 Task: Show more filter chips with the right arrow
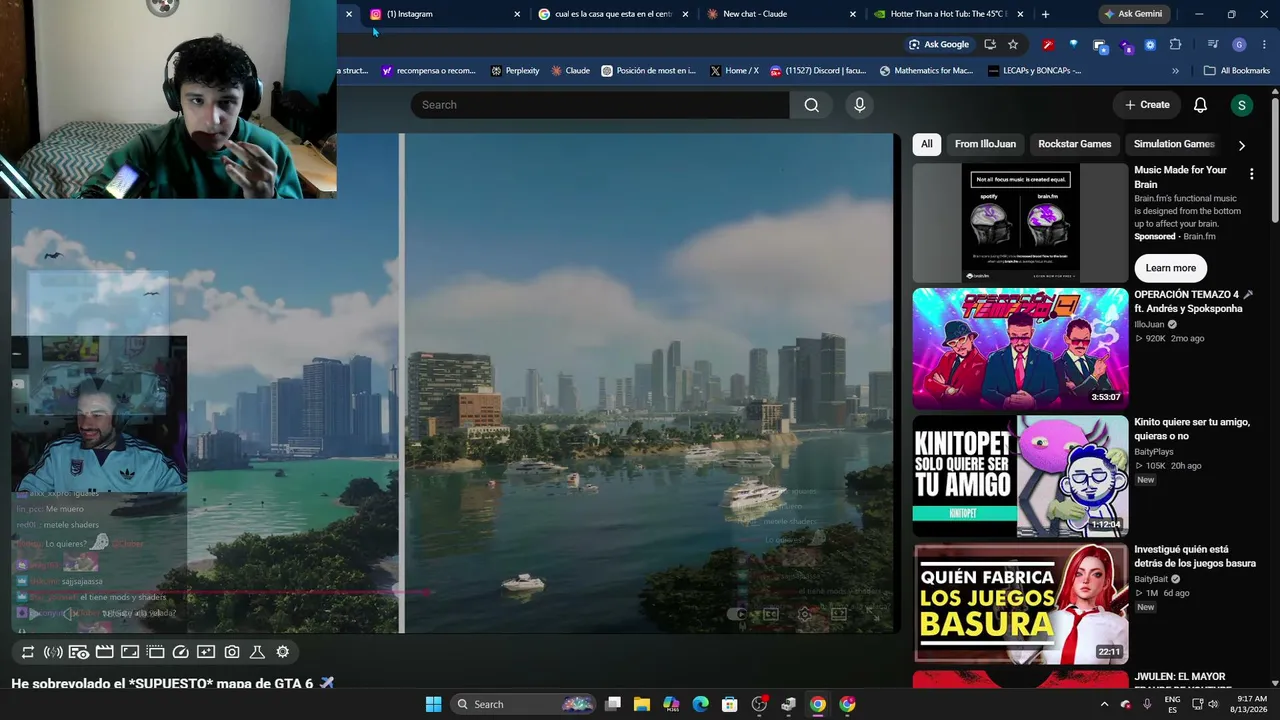[1241, 145]
